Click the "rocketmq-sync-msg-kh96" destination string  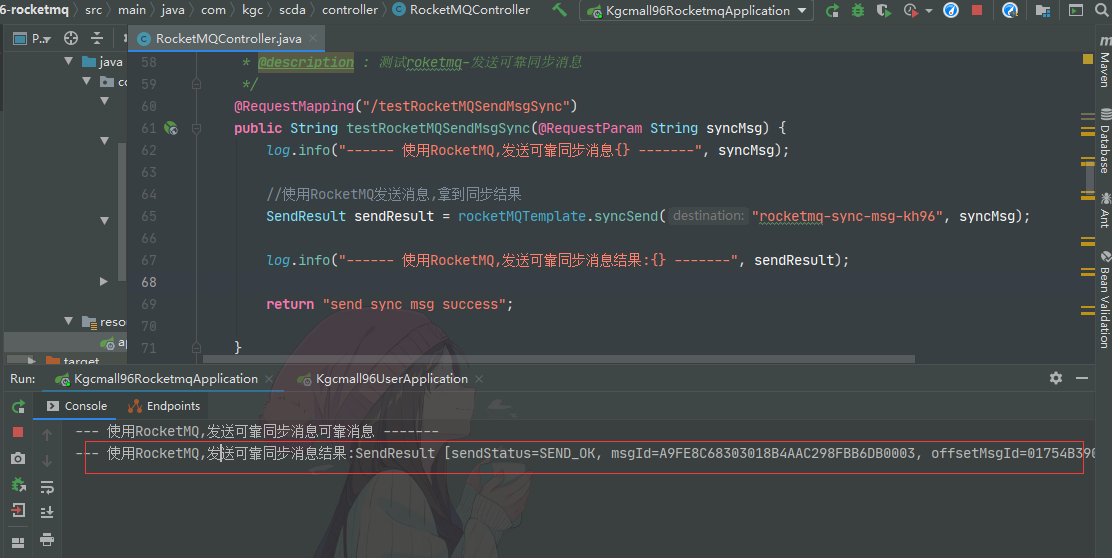pos(848,216)
